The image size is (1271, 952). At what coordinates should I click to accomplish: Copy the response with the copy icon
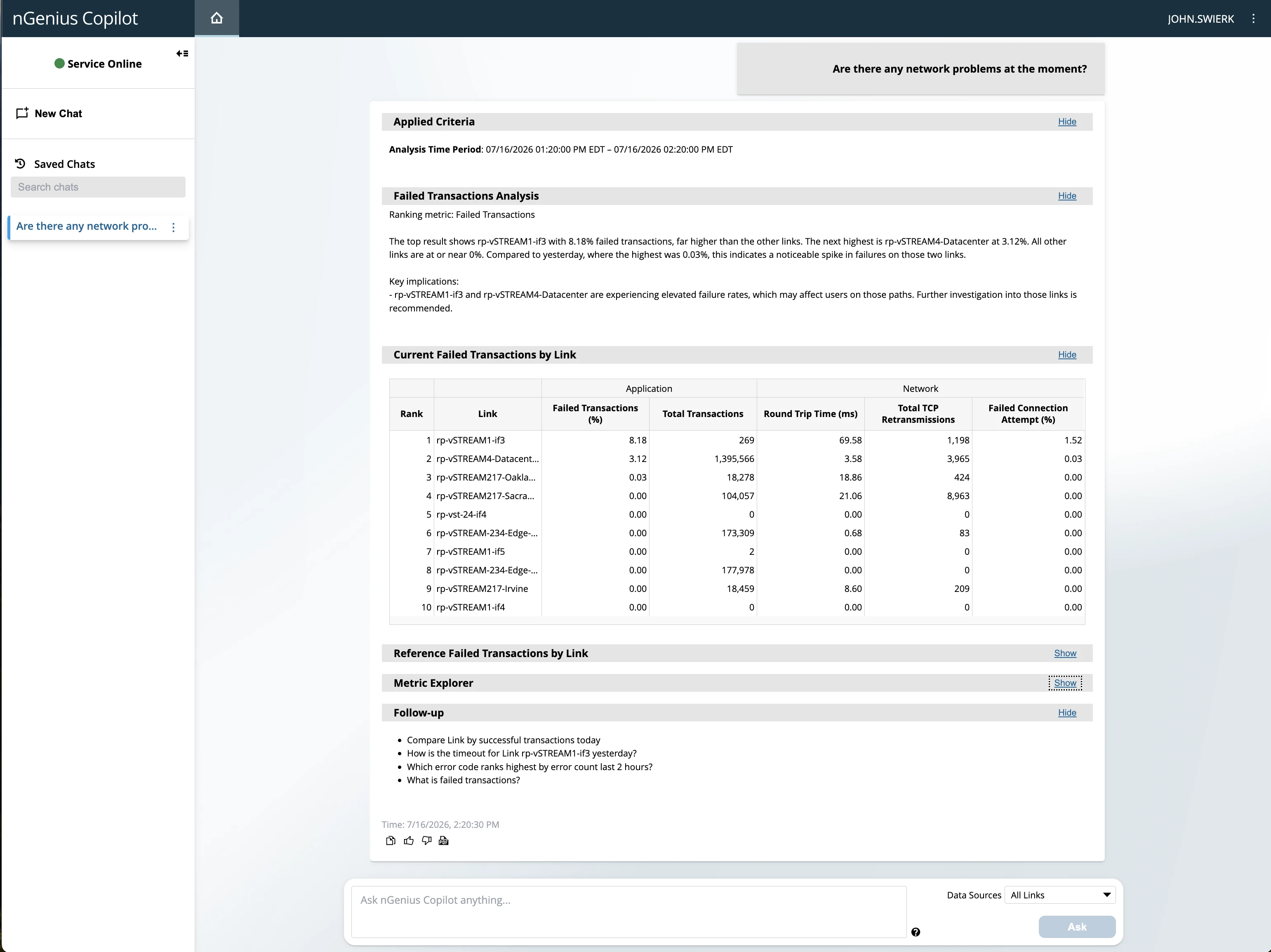(391, 841)
